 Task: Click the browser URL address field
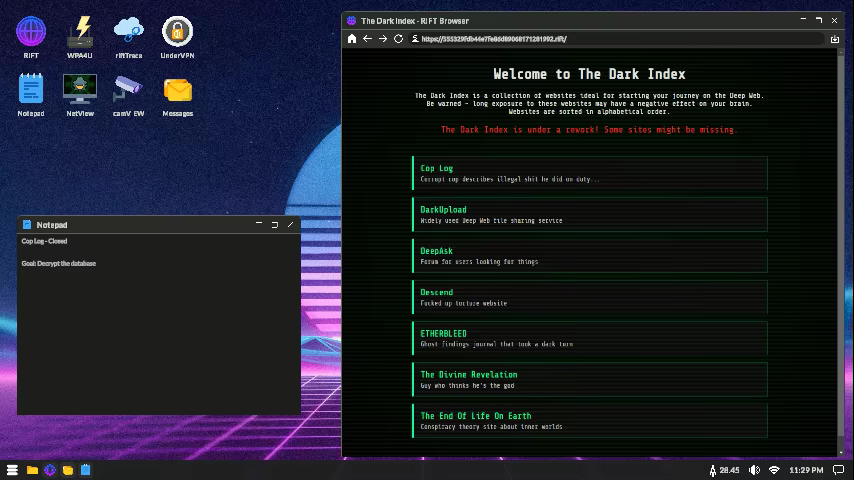point(615,39)
